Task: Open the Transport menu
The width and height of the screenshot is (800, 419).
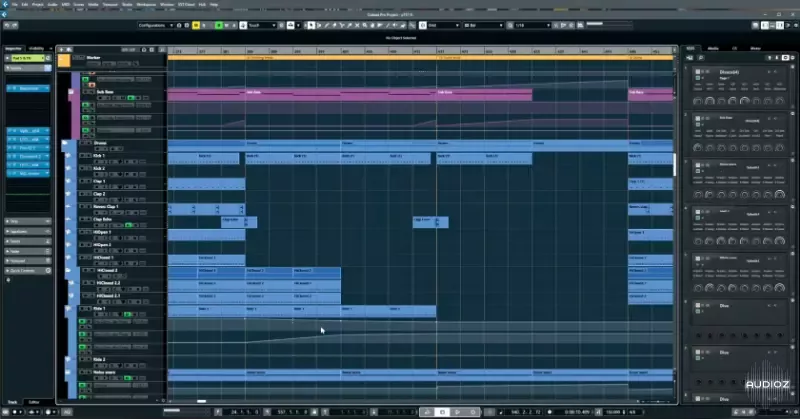Action: [x=110, y=4]
